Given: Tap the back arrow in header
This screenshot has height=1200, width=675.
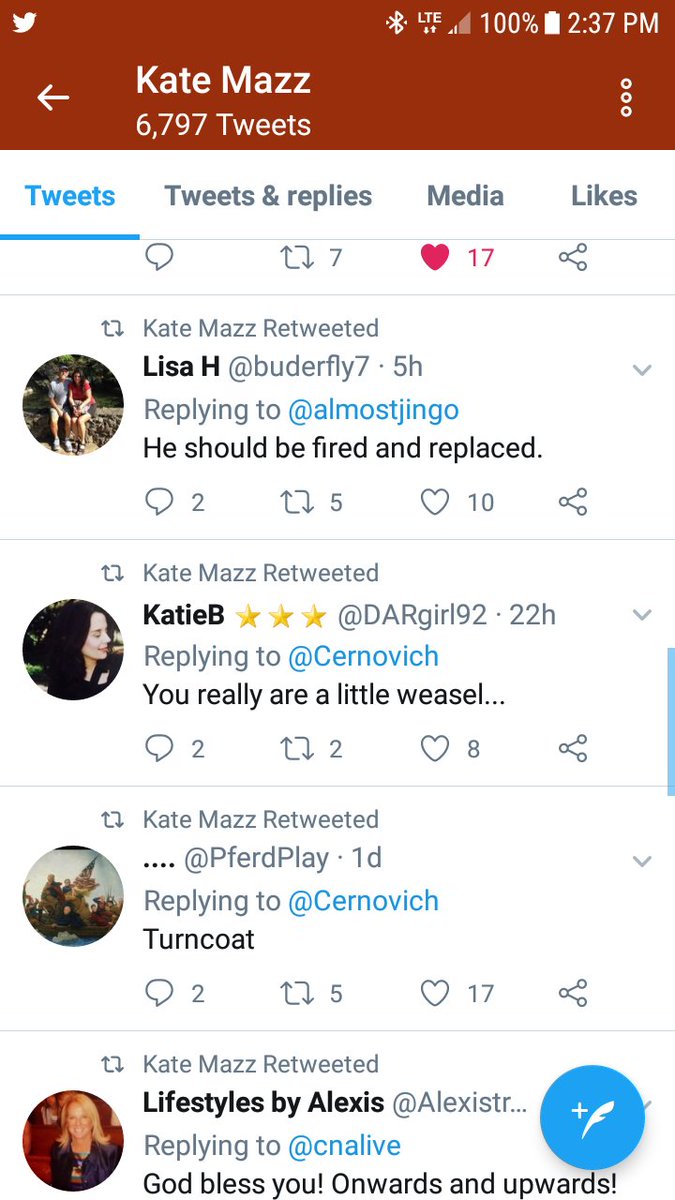Looking at the screenshot, I should pos(53,97).
